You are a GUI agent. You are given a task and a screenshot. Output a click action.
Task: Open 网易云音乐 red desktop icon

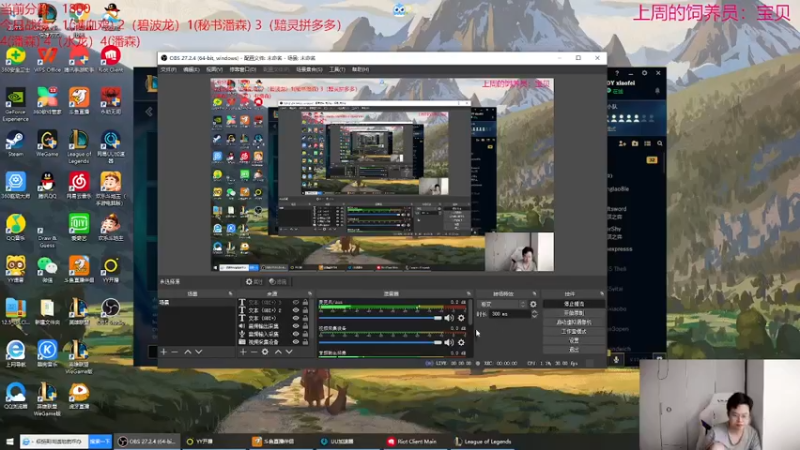click(x=79, y=186)
